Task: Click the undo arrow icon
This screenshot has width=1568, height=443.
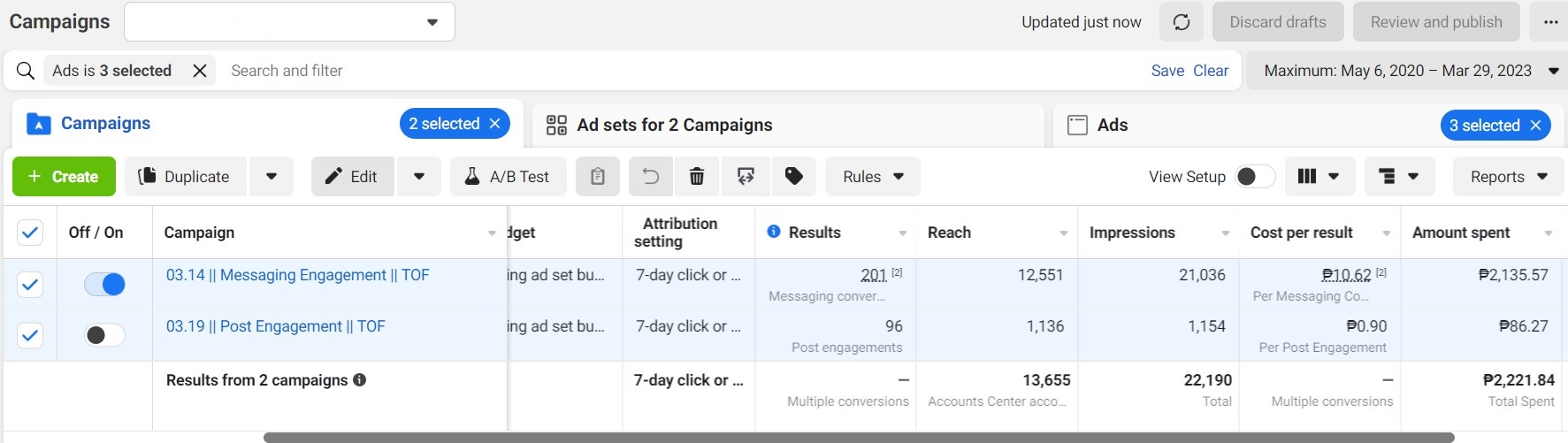Action: tap(650, 177)
